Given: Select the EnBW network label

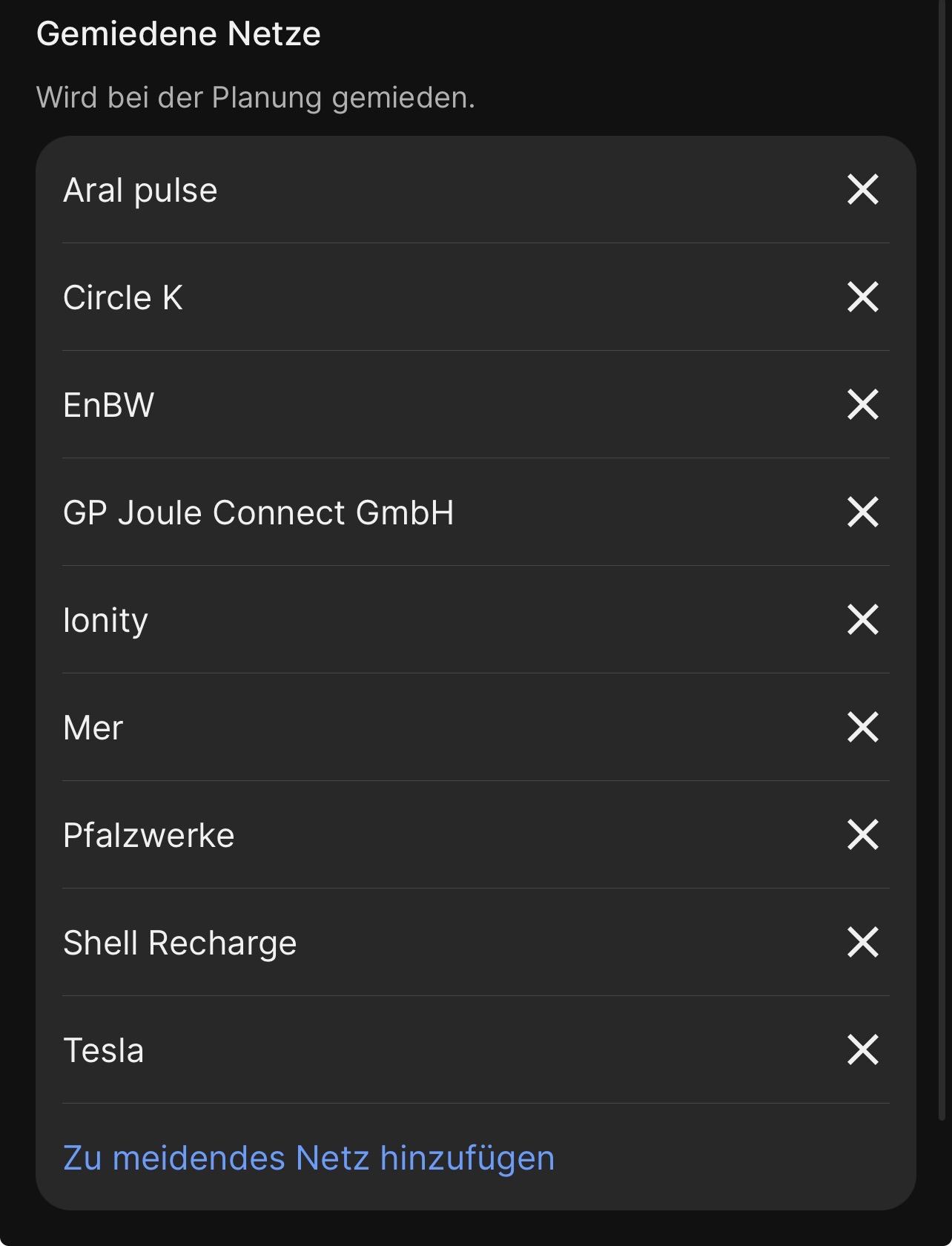Looking at the screenshot, I should pyautogui.click(x=109, y=406).
